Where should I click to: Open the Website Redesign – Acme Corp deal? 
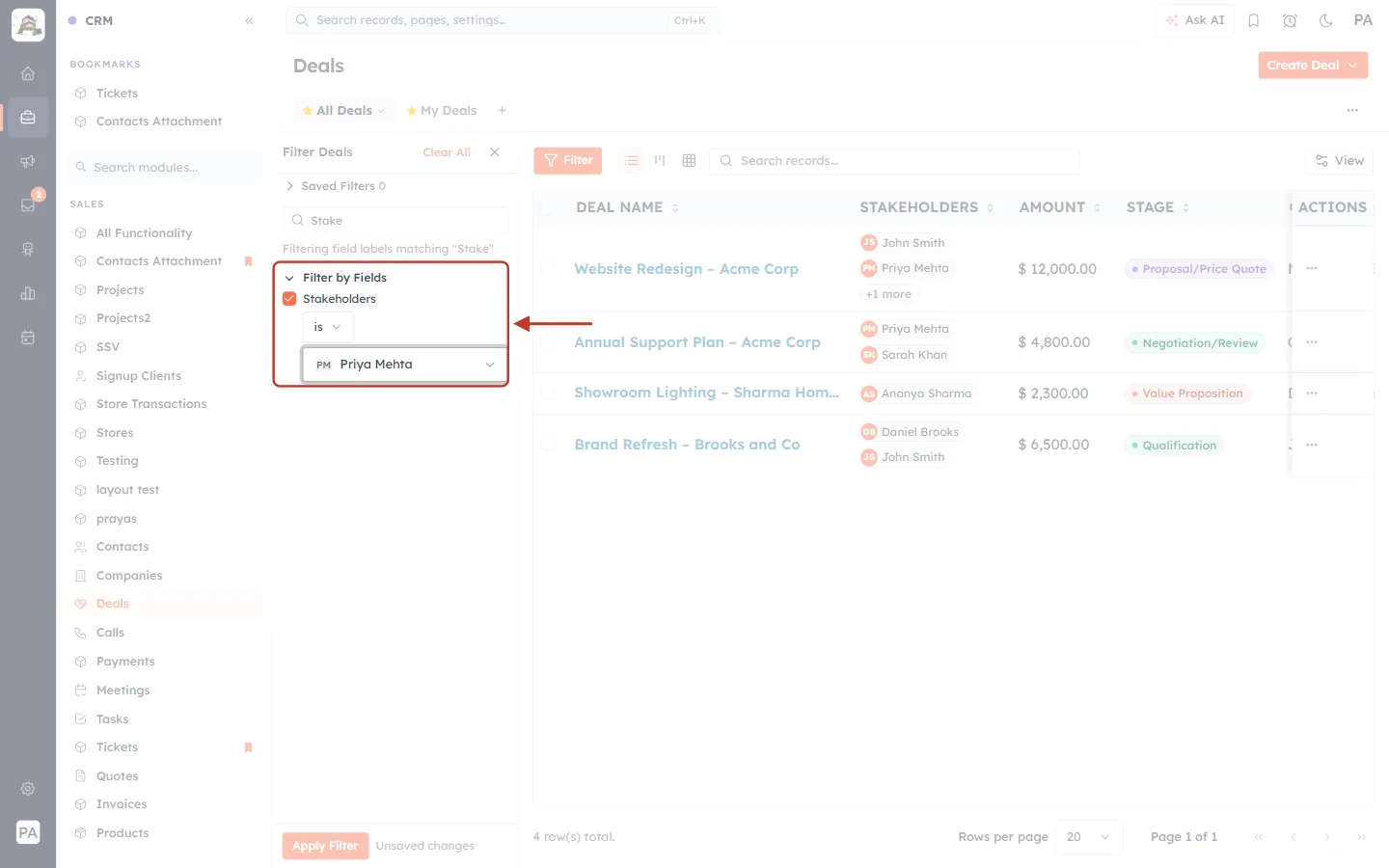tap(686, 269)
